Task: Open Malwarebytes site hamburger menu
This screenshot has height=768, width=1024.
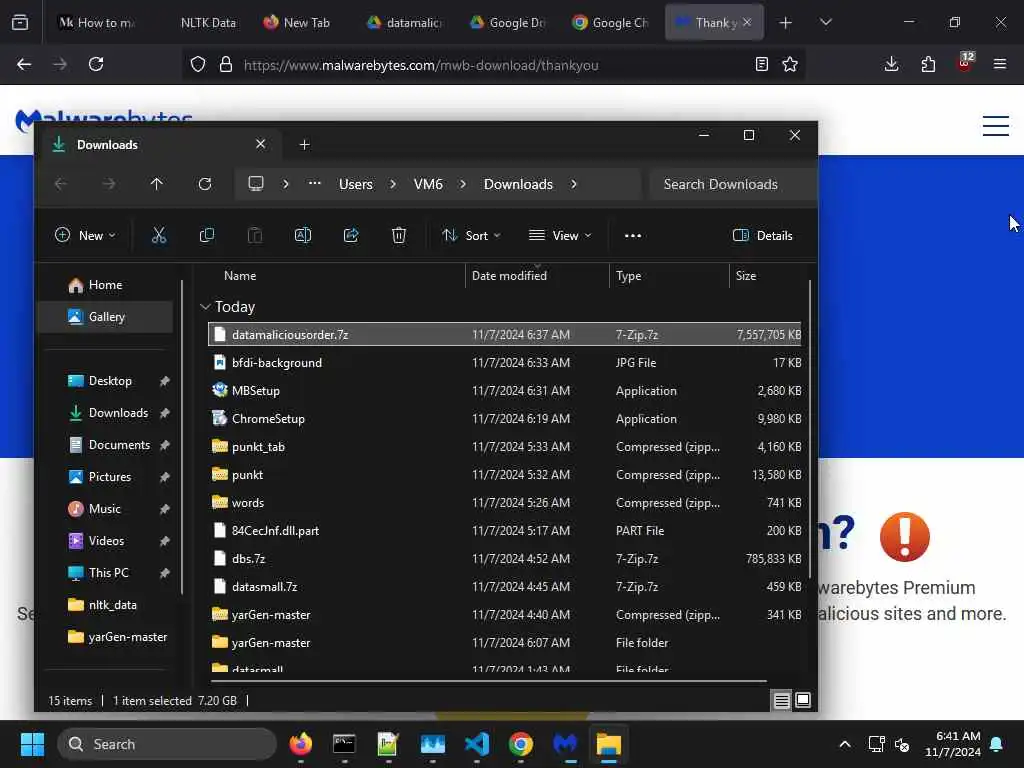Action: click(x=996, y=125)
